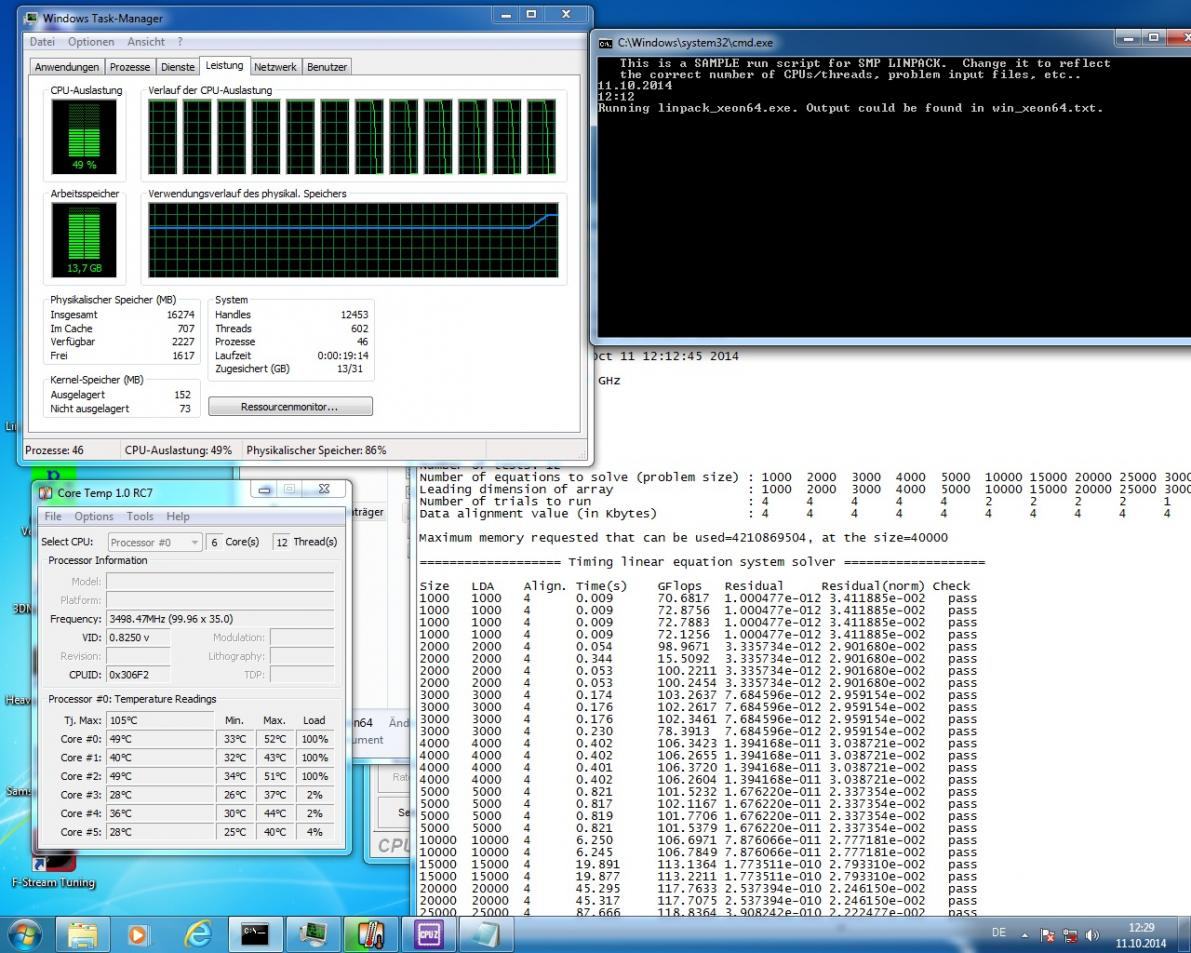Switch to the Prozesse tab
Viewport: 1191px width, 953px height.
click(x=130, y=67)
